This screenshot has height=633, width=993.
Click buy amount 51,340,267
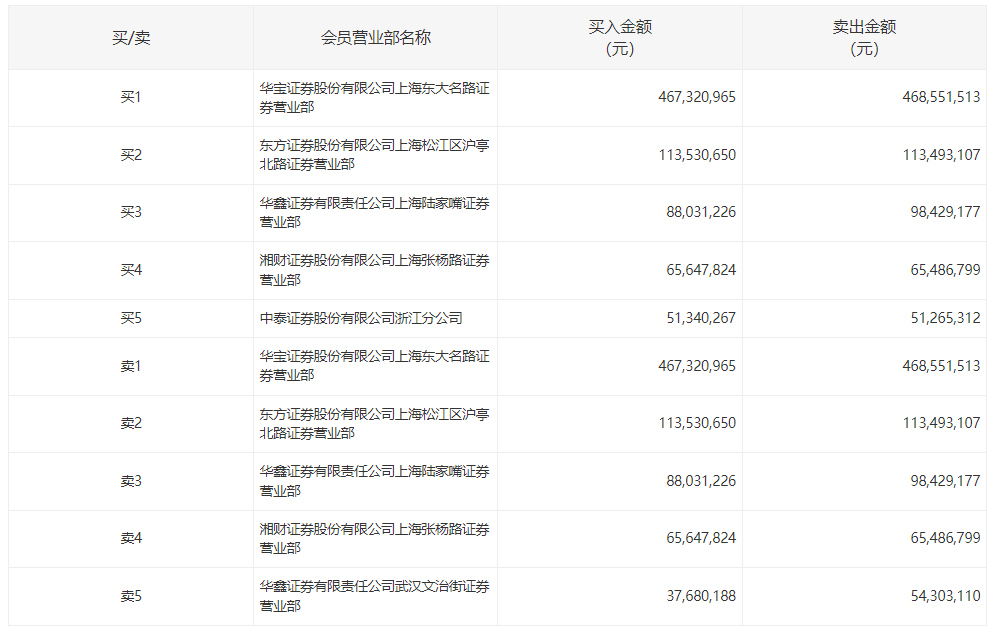(x=697, y=319)
